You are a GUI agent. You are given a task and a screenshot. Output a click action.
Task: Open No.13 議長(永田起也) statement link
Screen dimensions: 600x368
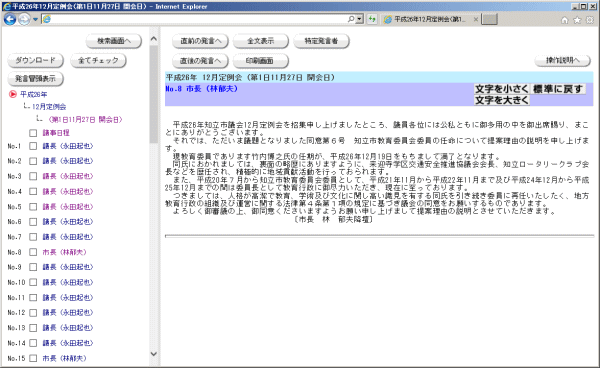tap(68, 328)
